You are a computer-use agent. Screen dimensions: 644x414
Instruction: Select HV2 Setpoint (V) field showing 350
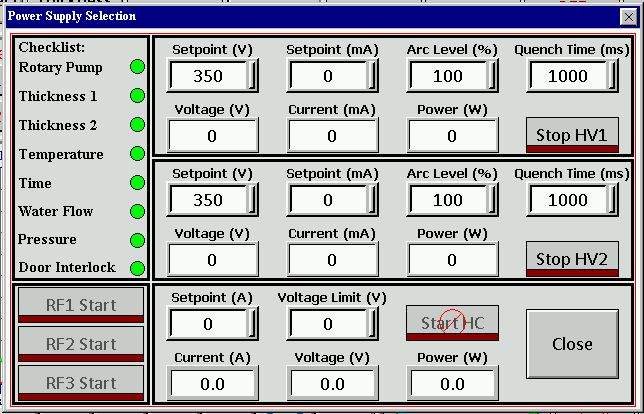(212, 200)
